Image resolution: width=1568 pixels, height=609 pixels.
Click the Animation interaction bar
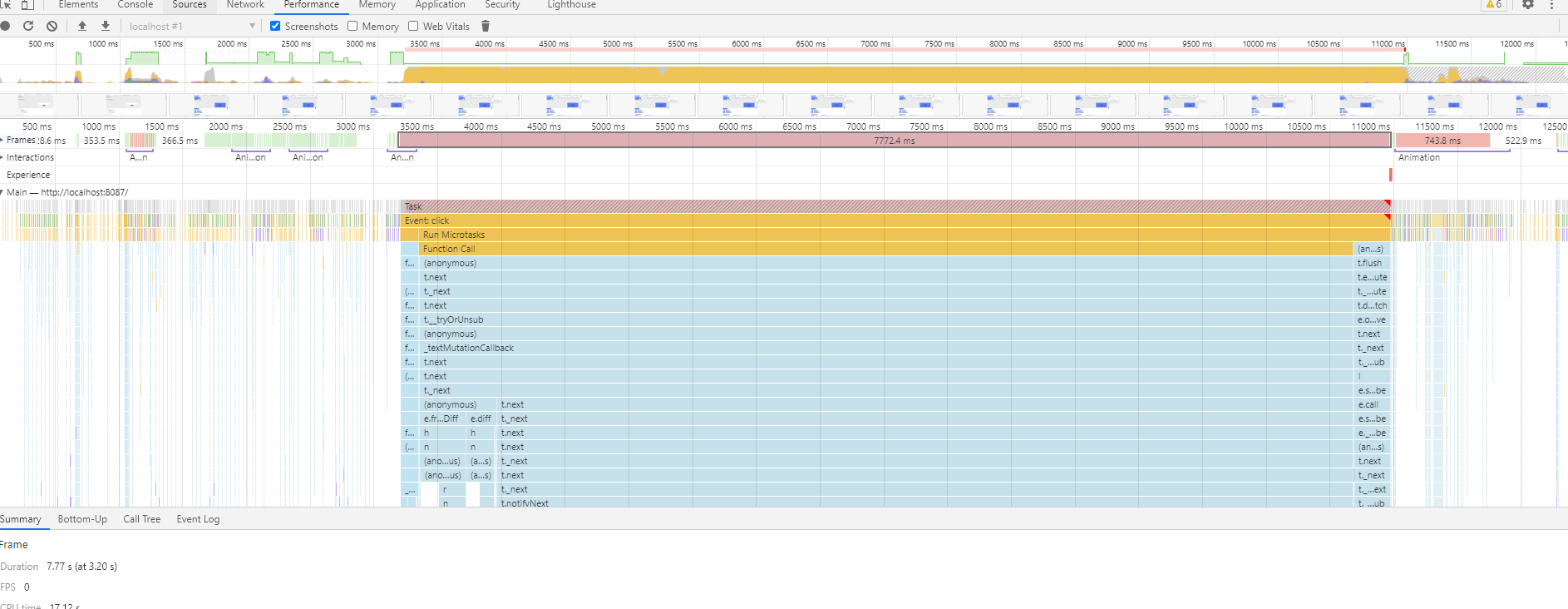(x=1452, y=157)
